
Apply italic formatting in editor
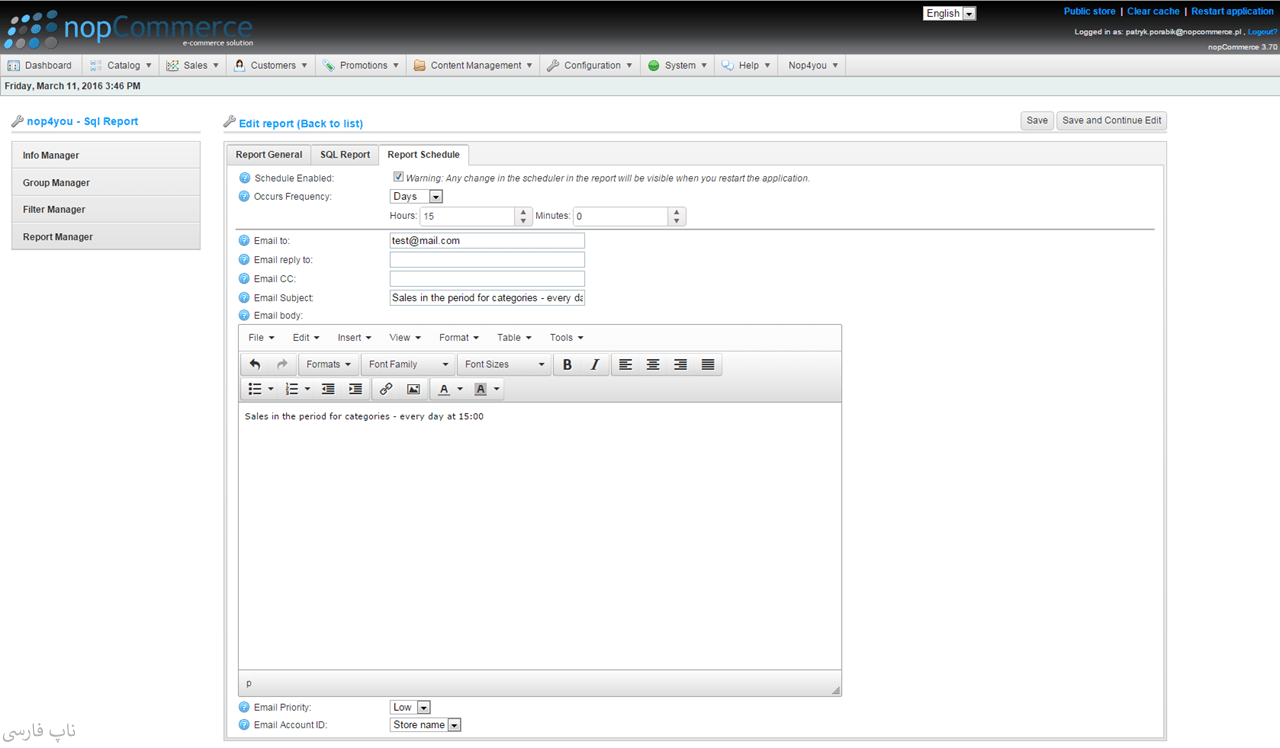pyautogui.click(x=594, y=365)
